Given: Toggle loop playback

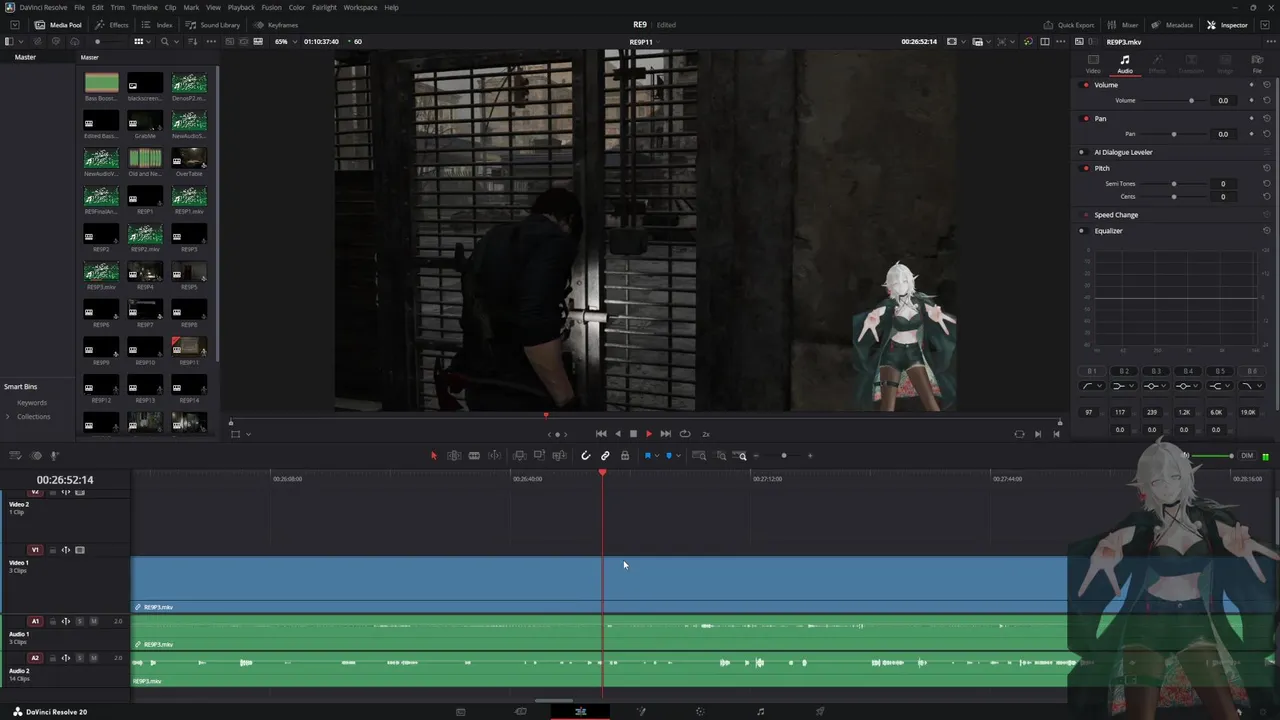Looking at the screenshot, I should (685, 434).
